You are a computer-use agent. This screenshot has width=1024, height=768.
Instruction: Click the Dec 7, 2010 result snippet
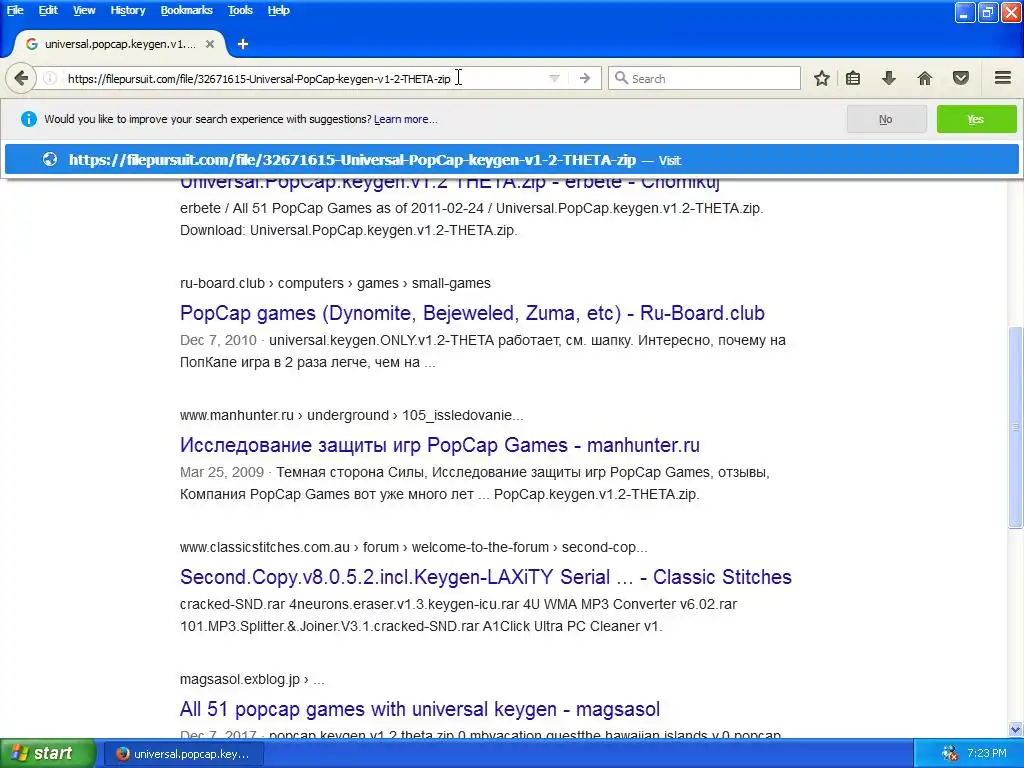click(x=483, y=351)
